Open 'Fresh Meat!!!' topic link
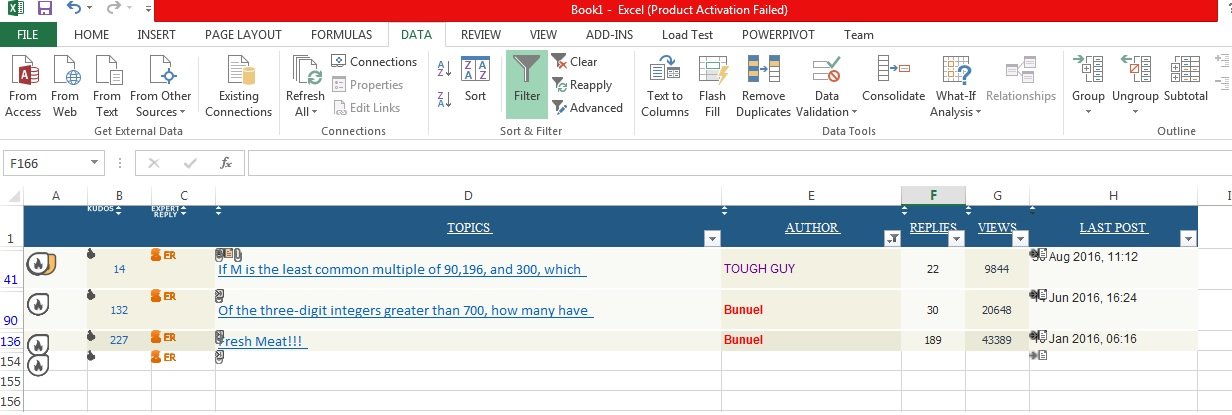1232x415 pixels. pos(262,341)
